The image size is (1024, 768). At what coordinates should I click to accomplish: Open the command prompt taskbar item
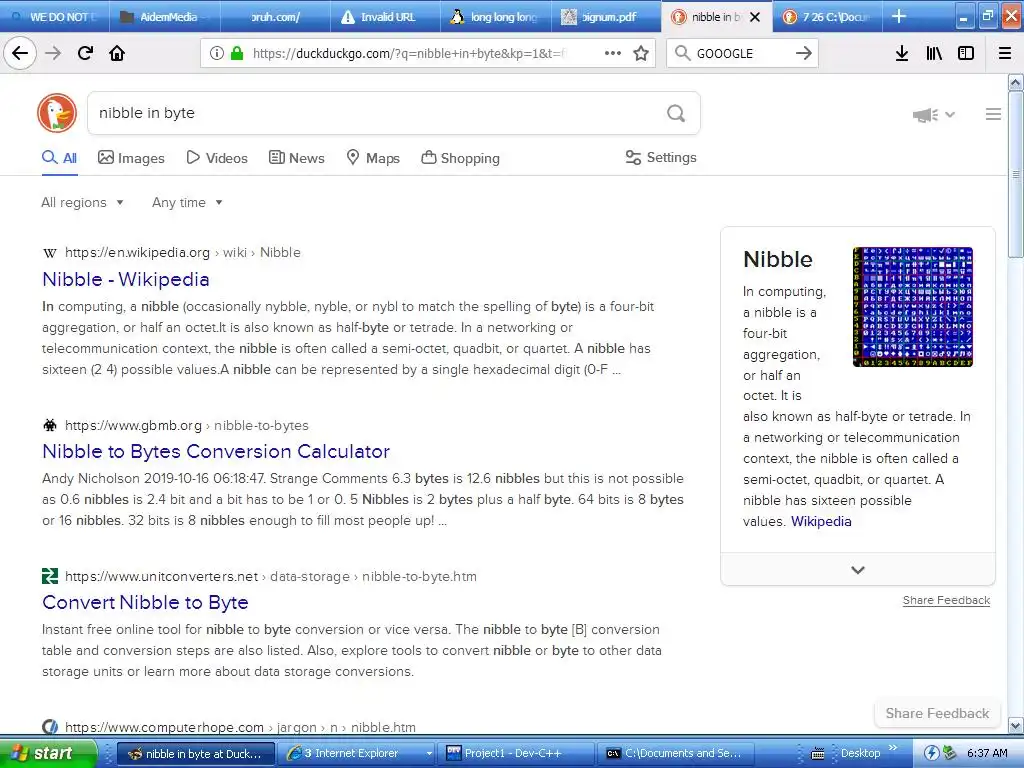(x=677, y=754)
